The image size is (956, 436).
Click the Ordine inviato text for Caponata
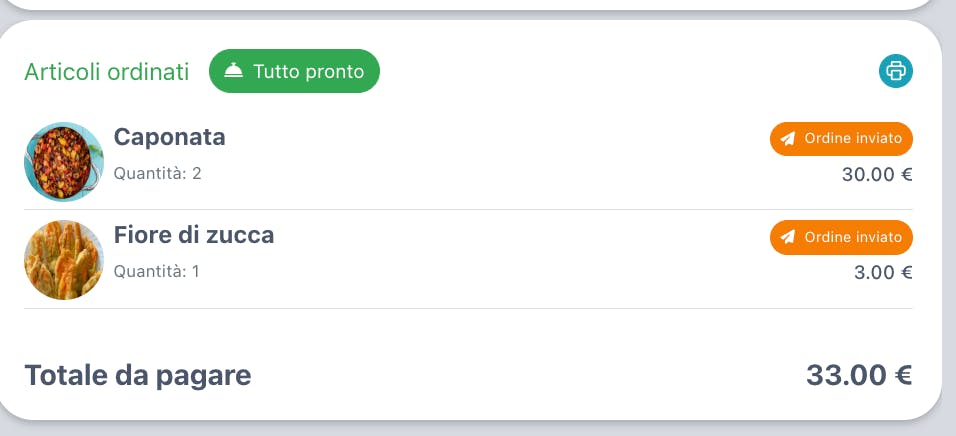(853, 138)
